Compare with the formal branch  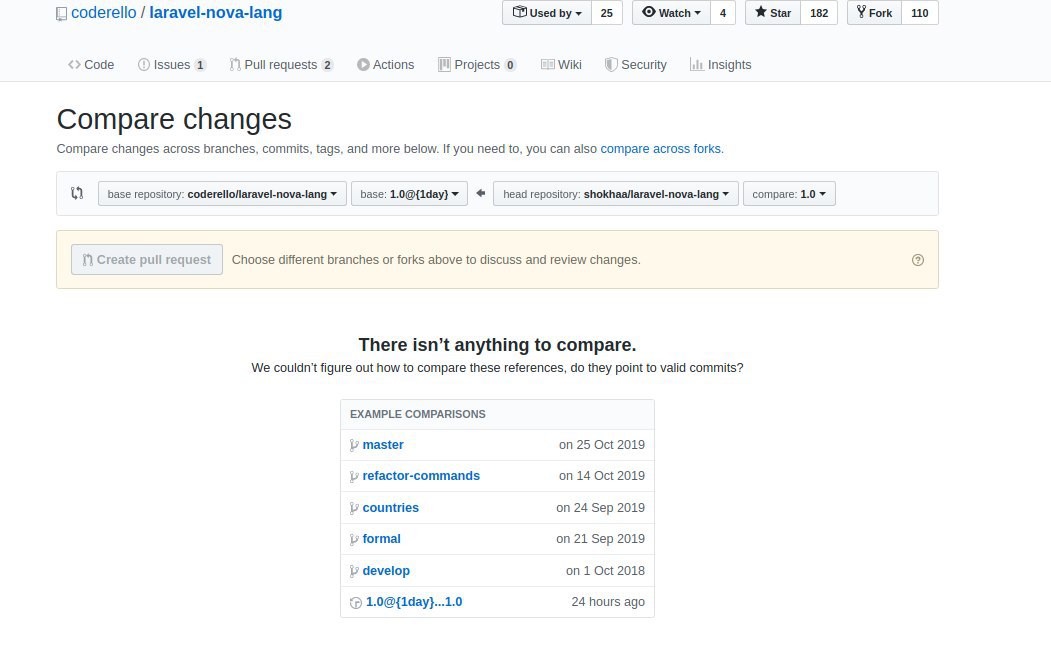coord(381,539)
